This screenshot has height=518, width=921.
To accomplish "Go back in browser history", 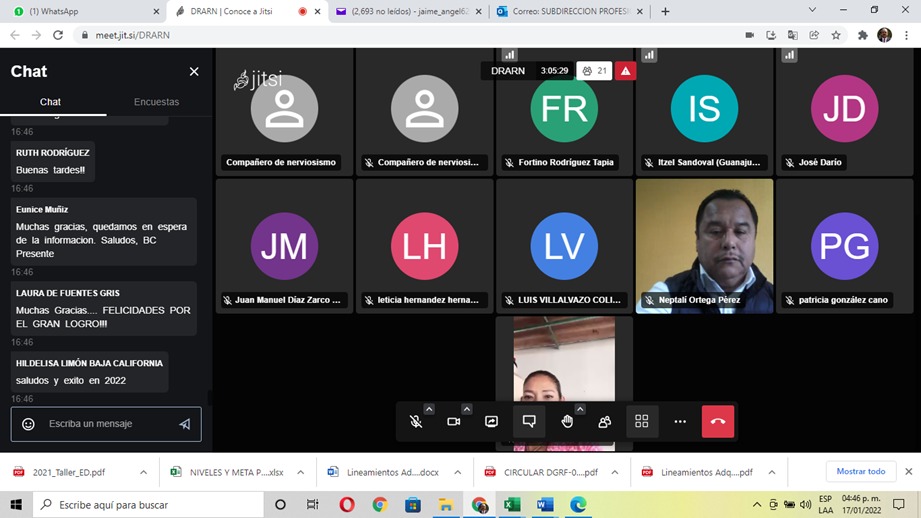I will [x=15, y=35].
